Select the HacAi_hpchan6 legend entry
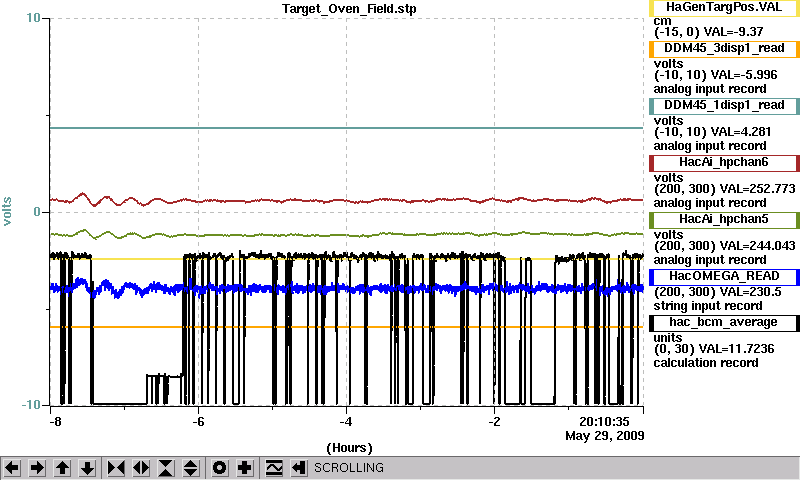Viewport: 800px width, 480px height. click(724, 163)
